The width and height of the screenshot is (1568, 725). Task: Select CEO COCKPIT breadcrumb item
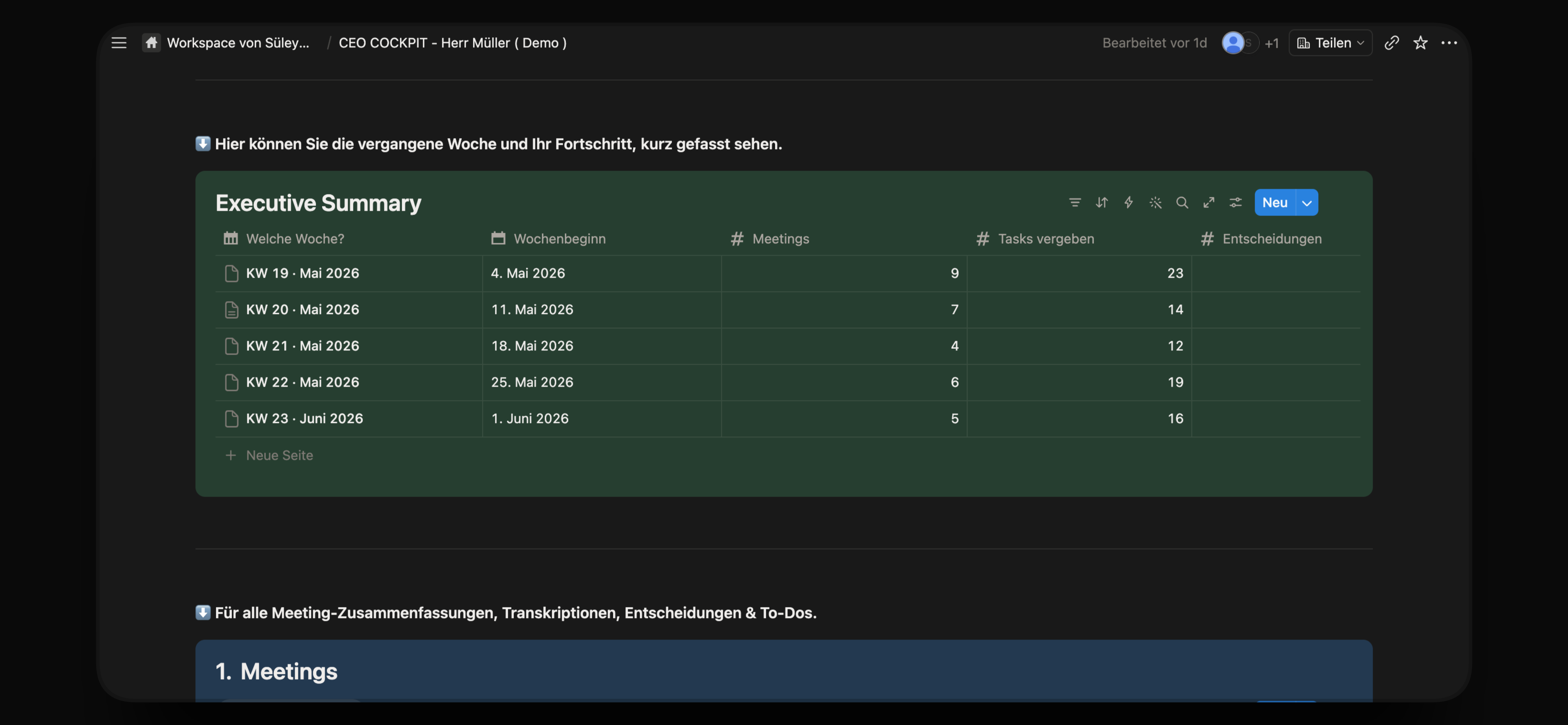pyautogui.click(x=452, y=43)
